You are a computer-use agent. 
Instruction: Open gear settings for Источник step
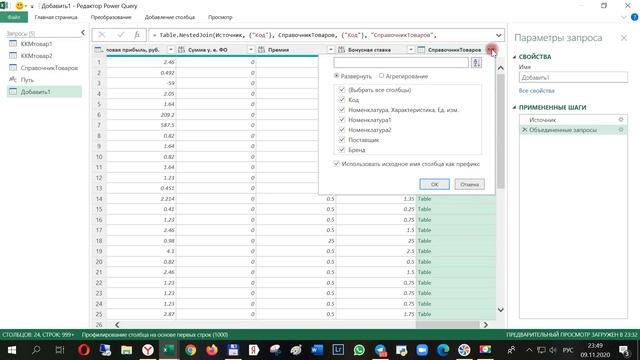coord(621,120)
